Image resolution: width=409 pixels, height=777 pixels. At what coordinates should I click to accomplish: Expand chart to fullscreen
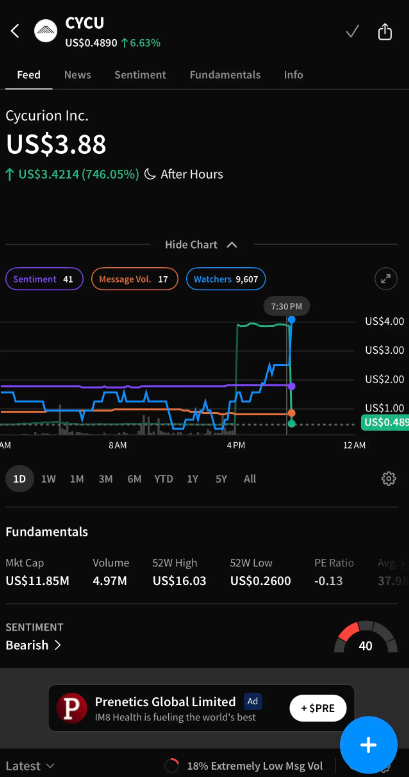coord(386,279)
